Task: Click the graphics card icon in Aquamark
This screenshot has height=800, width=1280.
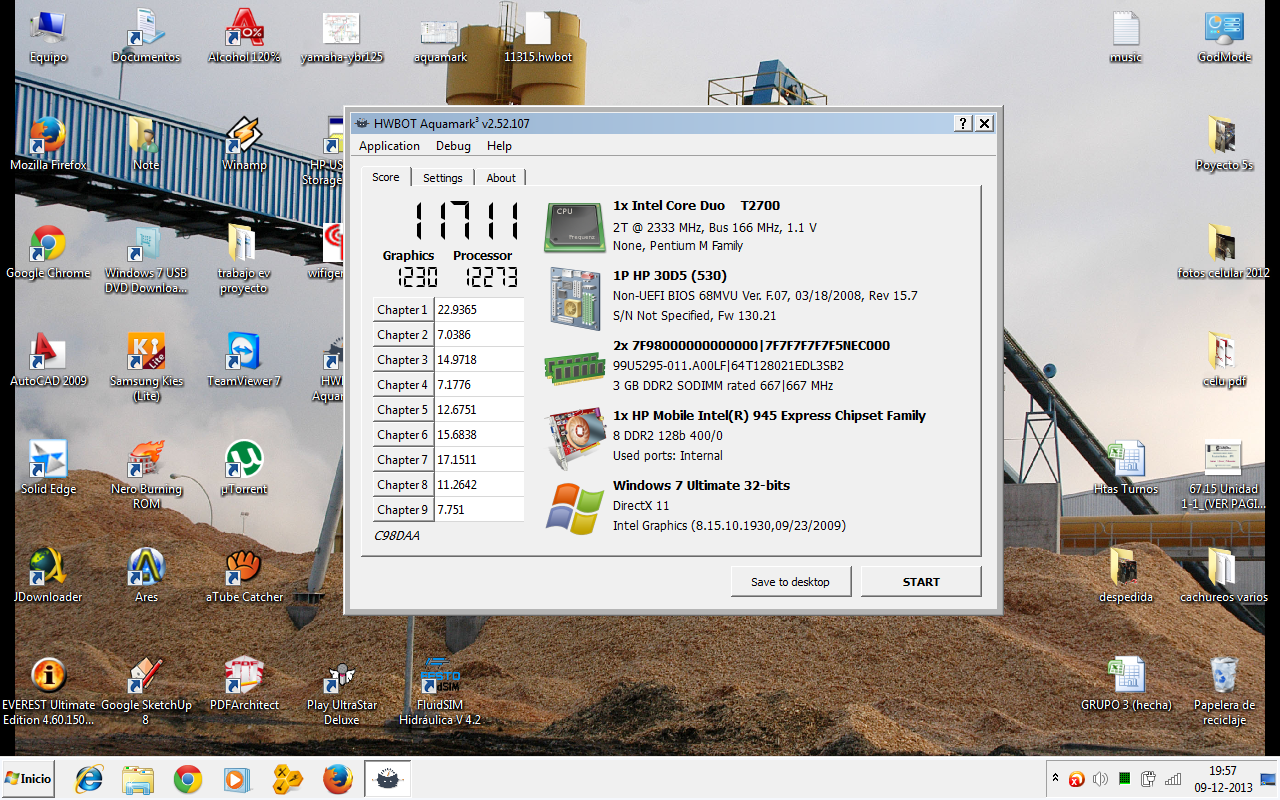Action: [575, 439]
